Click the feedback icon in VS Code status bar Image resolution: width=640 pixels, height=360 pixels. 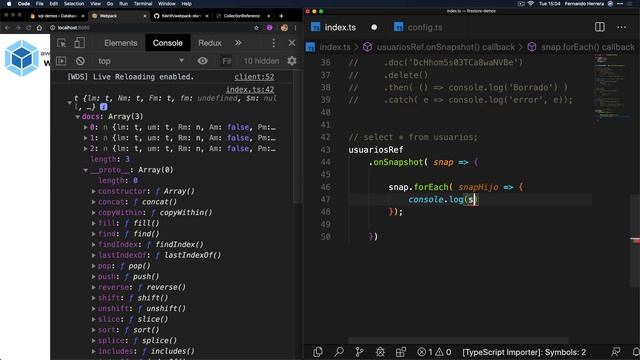(616, 352)
